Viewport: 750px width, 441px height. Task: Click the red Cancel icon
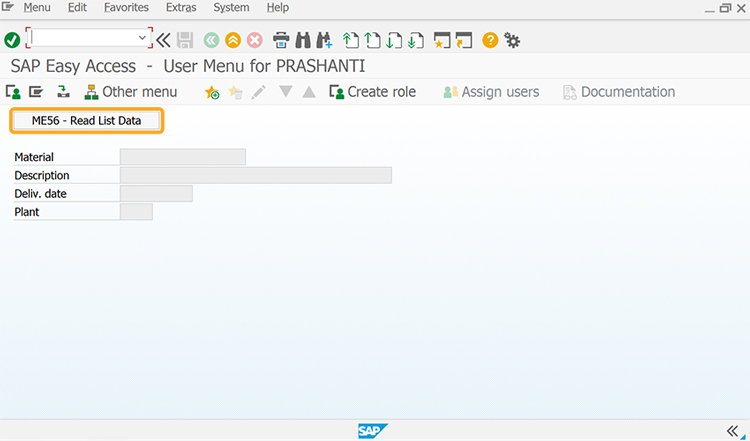point(255,40)
